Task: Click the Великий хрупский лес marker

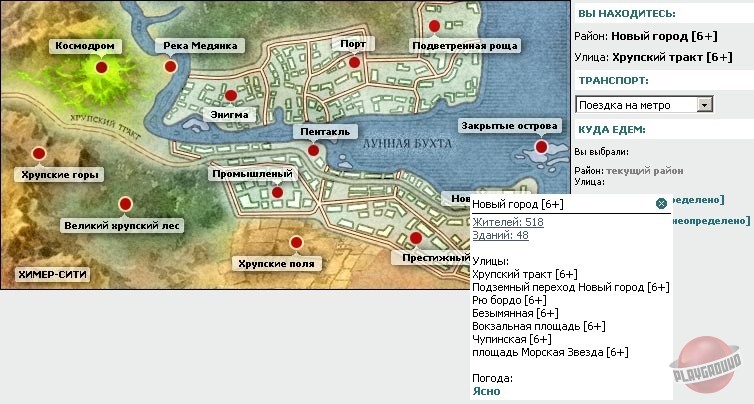Action: pos(125,204)
